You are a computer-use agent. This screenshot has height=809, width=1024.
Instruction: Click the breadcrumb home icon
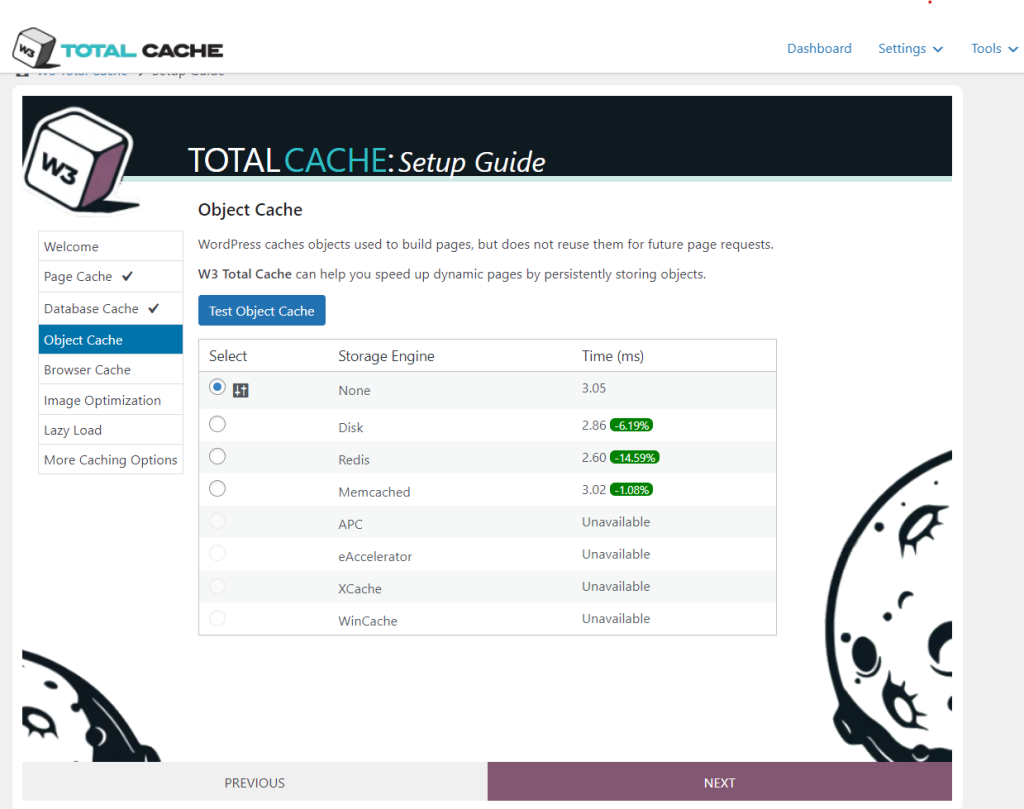coord(22,71)
